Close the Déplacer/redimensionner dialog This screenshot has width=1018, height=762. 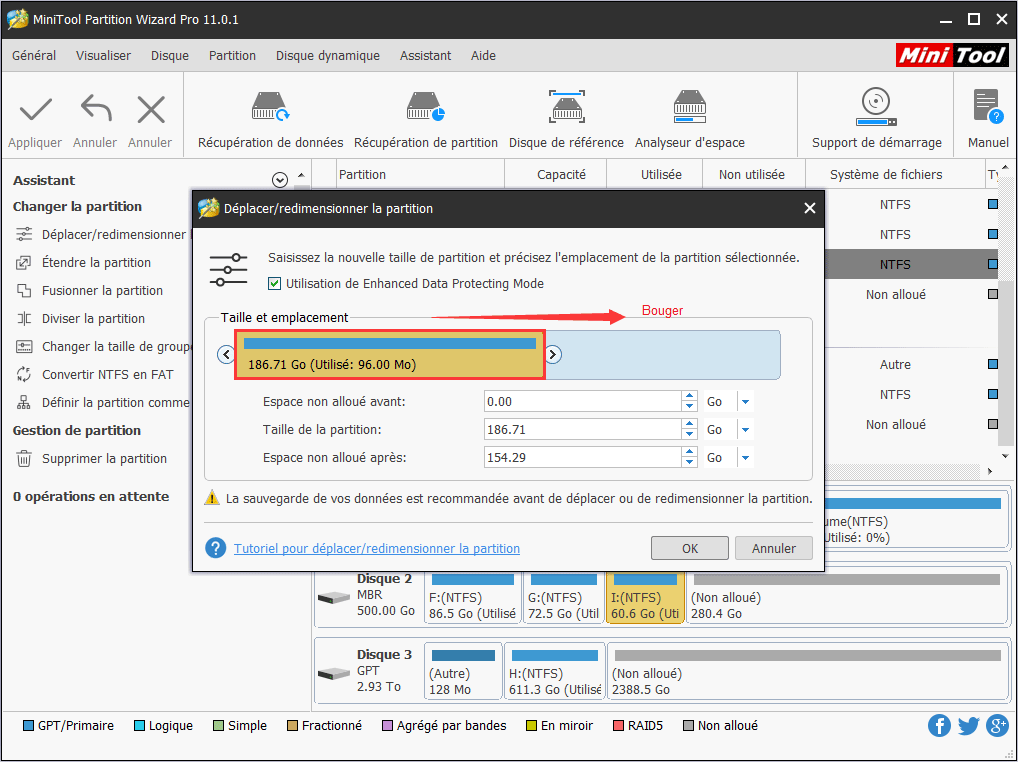tap(810, 208)
